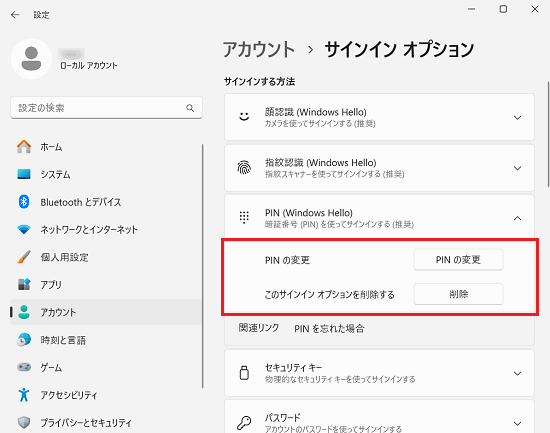This screenshot has height=433, width=550.
Task: Click the システム monitor icon
Action: click(x=24, y=174)
